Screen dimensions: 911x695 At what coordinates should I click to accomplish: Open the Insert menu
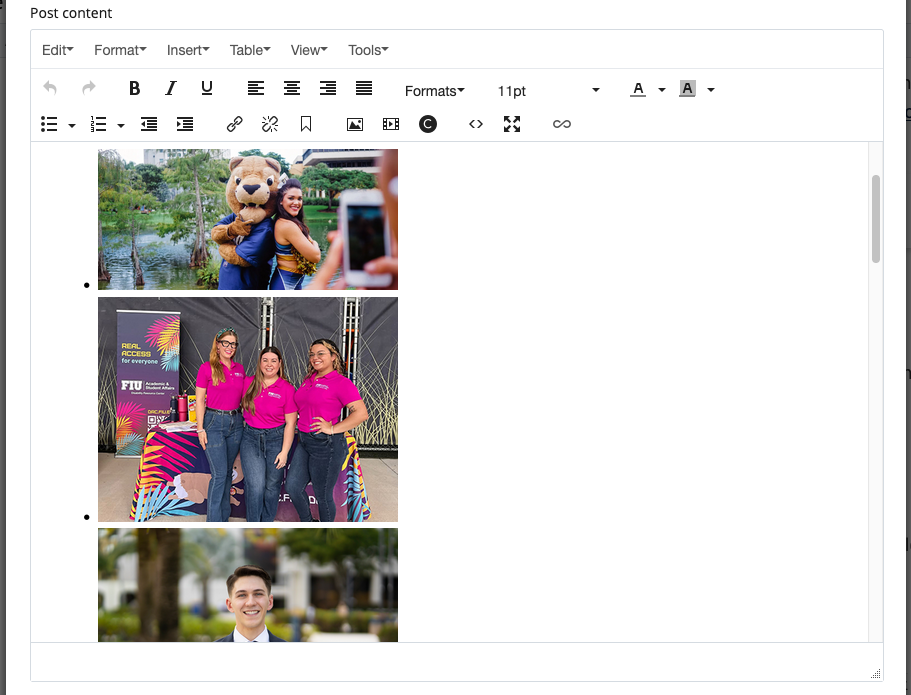tap(188, 49)
